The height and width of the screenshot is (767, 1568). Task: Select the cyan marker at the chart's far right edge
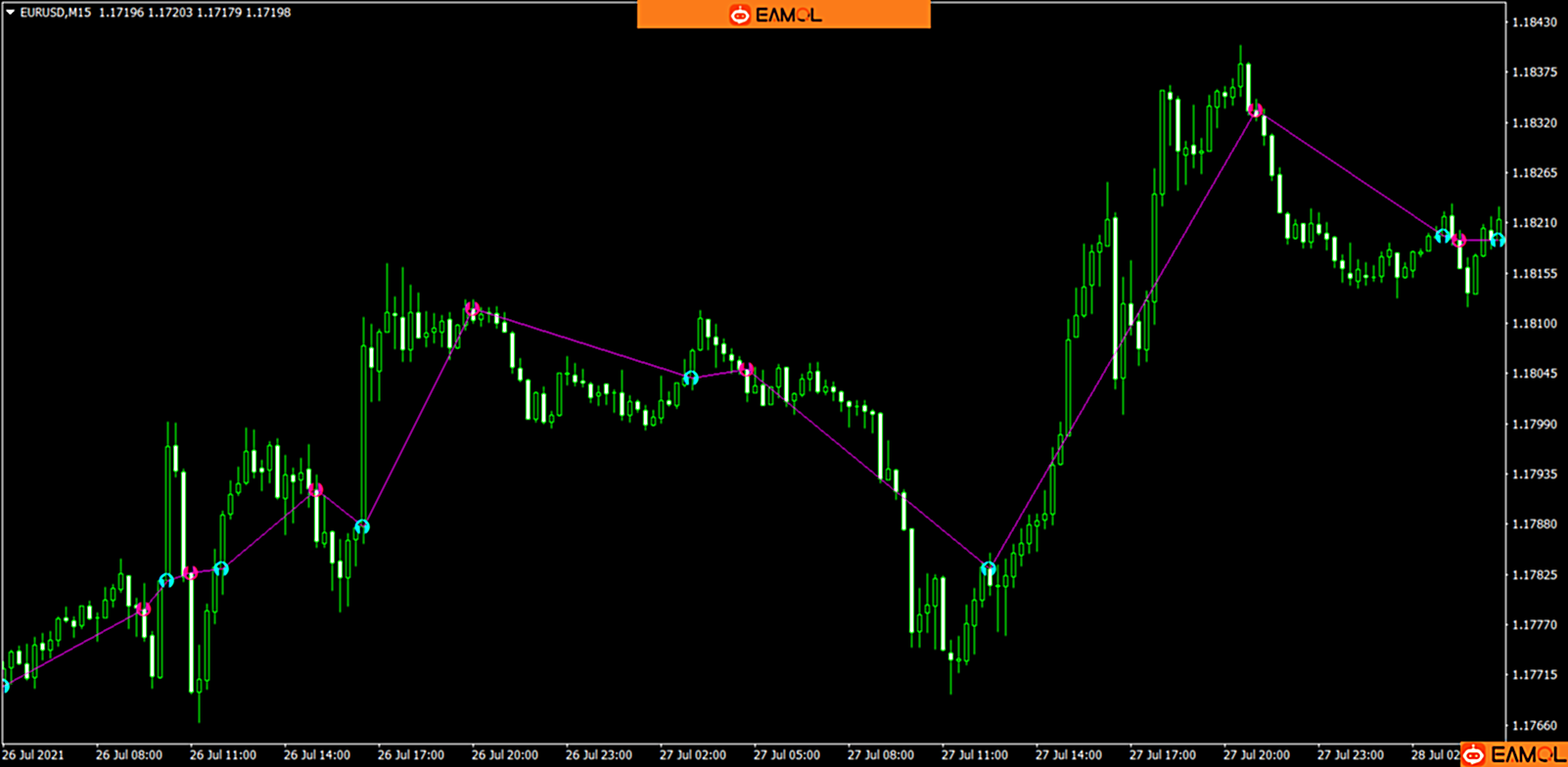(x=1498, y=239)
